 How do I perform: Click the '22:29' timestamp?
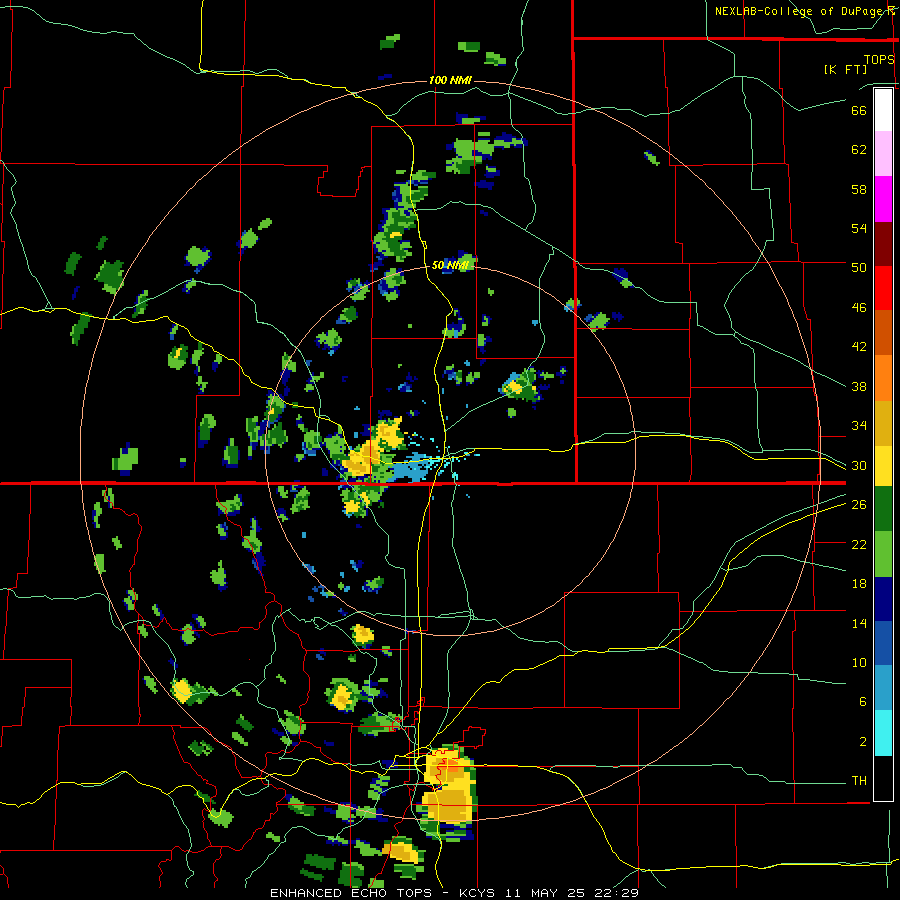click(618, 893)
